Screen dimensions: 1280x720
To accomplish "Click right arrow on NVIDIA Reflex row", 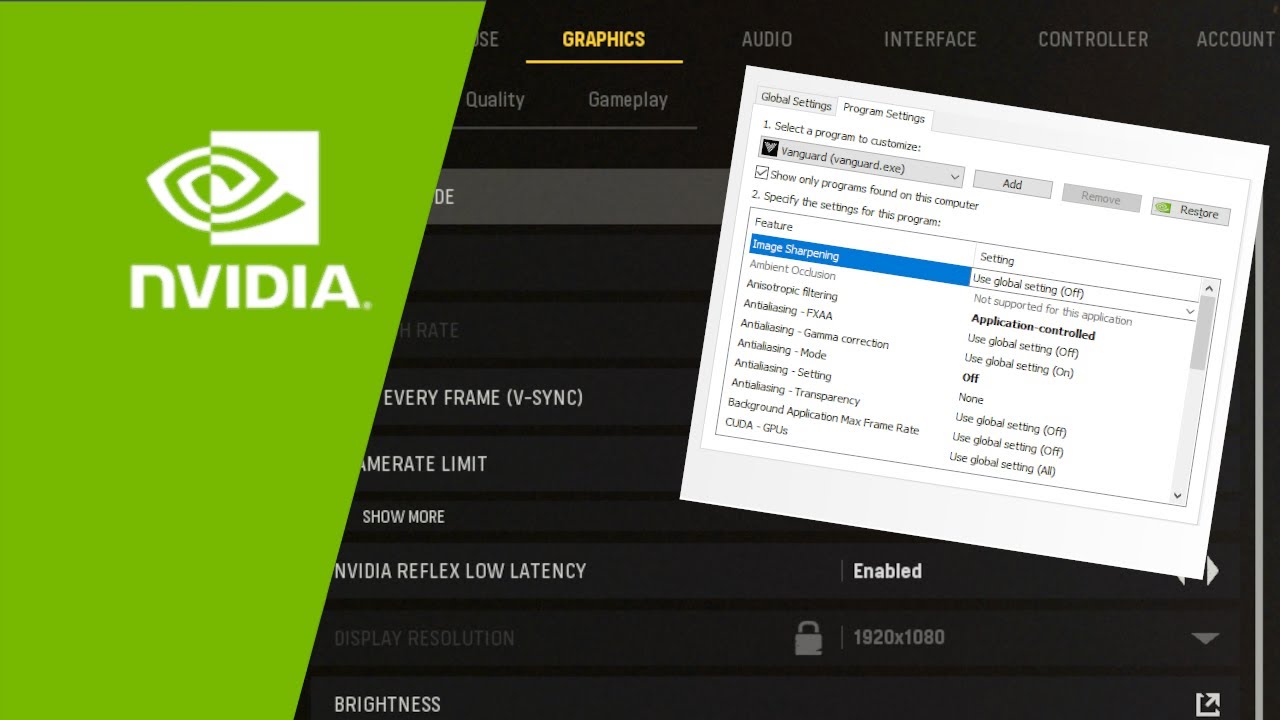I will (x=1213, y=571).
